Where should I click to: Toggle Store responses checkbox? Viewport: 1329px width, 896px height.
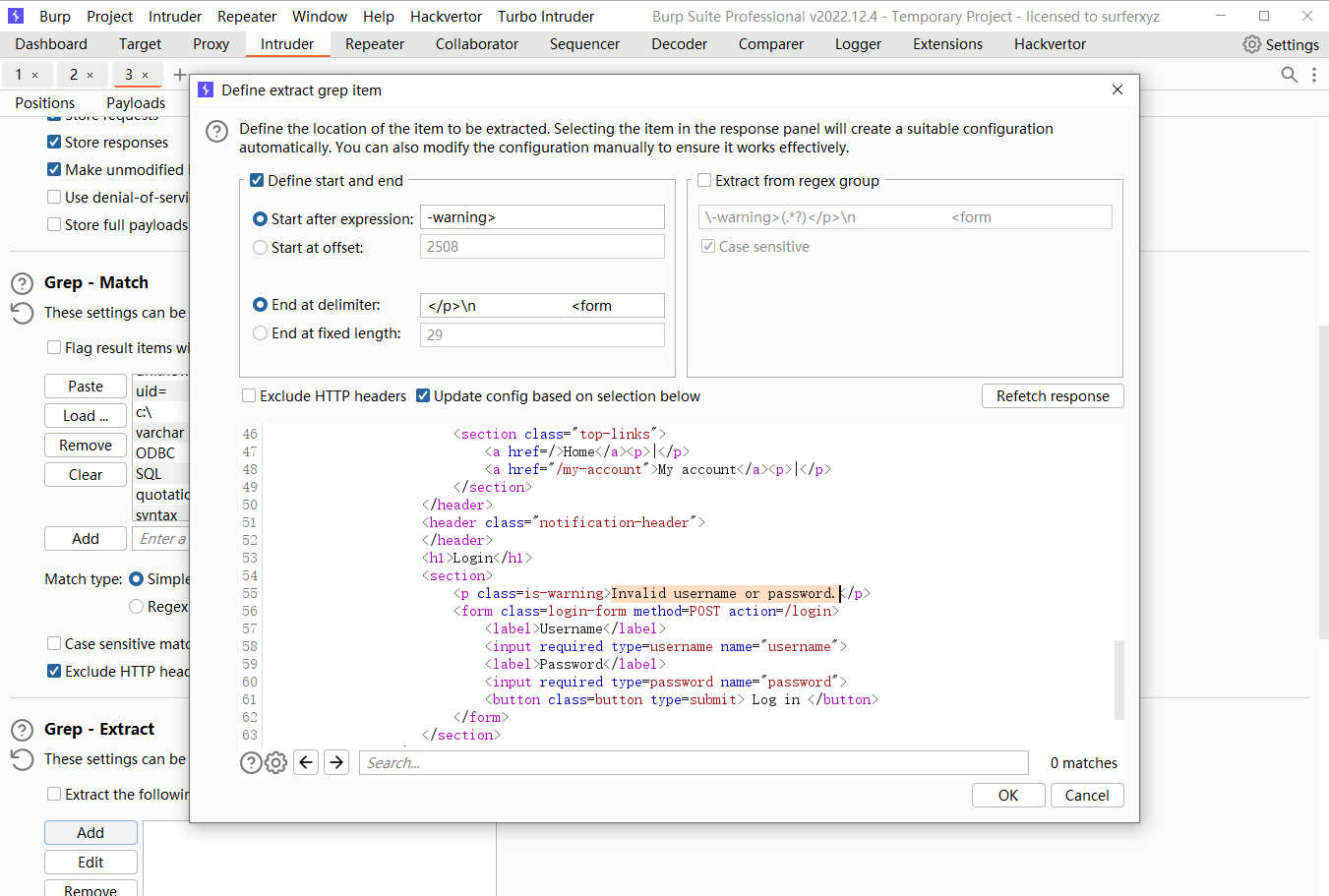[x=54, y=142]
